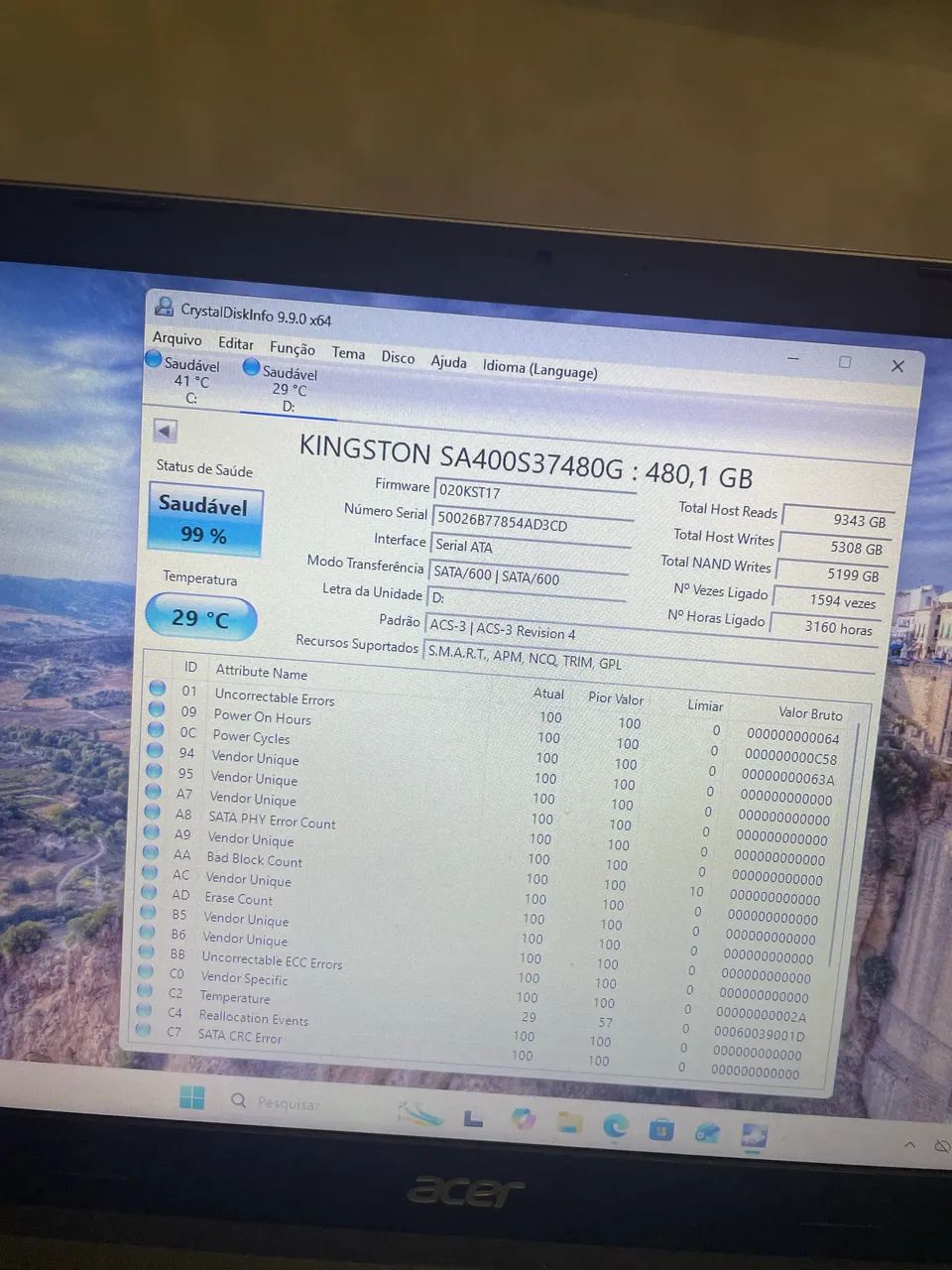Click the Interface field Serial ATA
The width and height of the screenshot is (952, 1270).
(x=530, y=548)
